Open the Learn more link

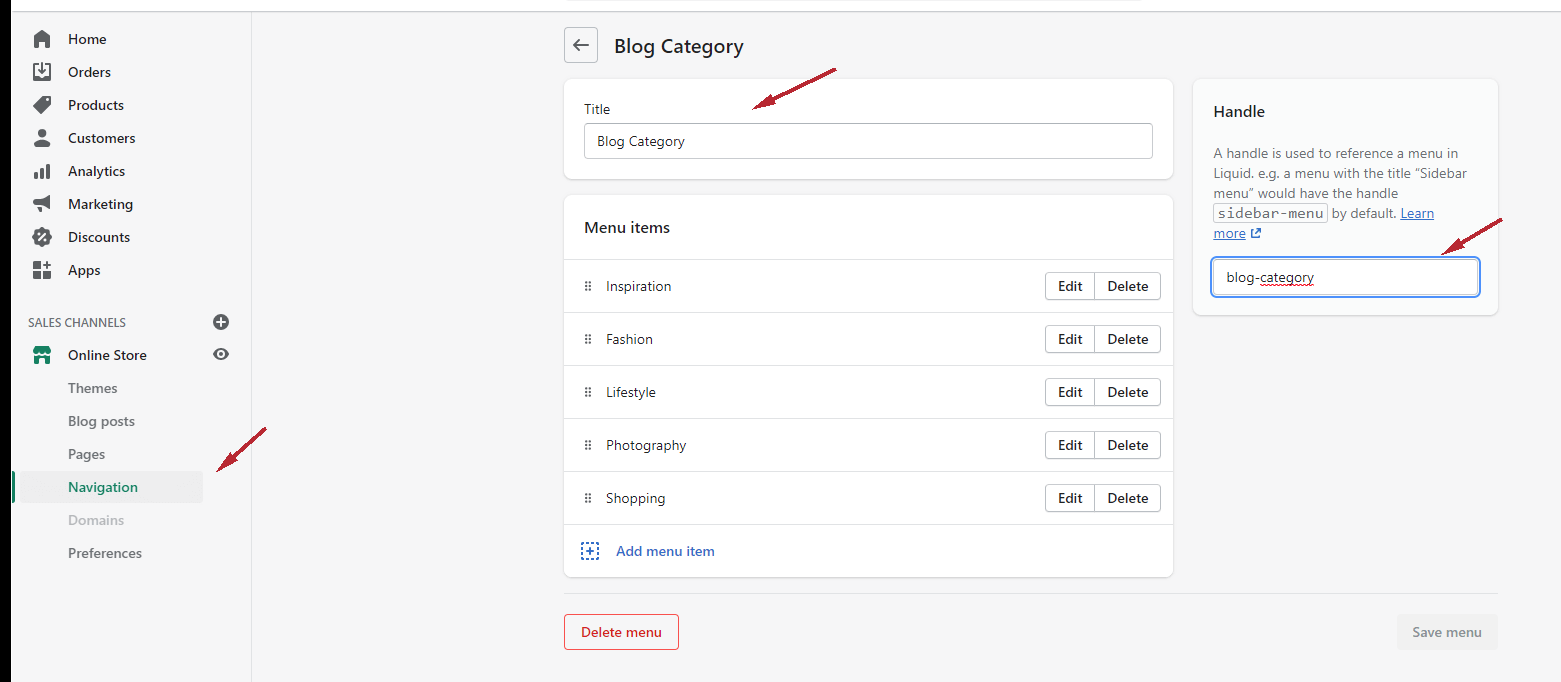click(1416, 214)
